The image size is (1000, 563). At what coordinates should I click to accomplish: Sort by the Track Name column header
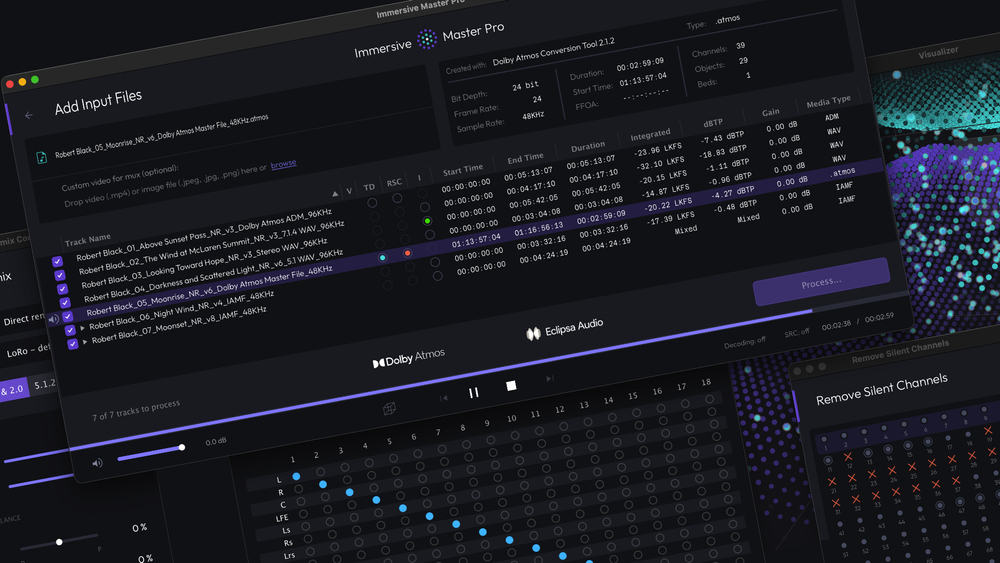click(87, 240)
